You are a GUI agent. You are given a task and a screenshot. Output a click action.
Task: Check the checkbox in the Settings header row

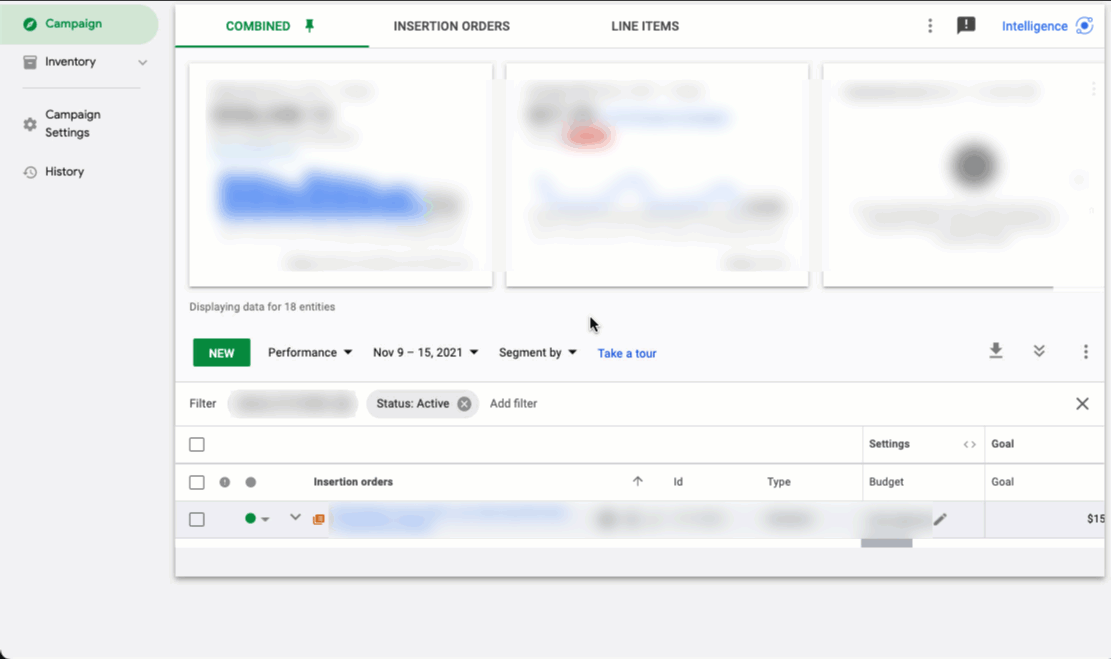[197, 444]
